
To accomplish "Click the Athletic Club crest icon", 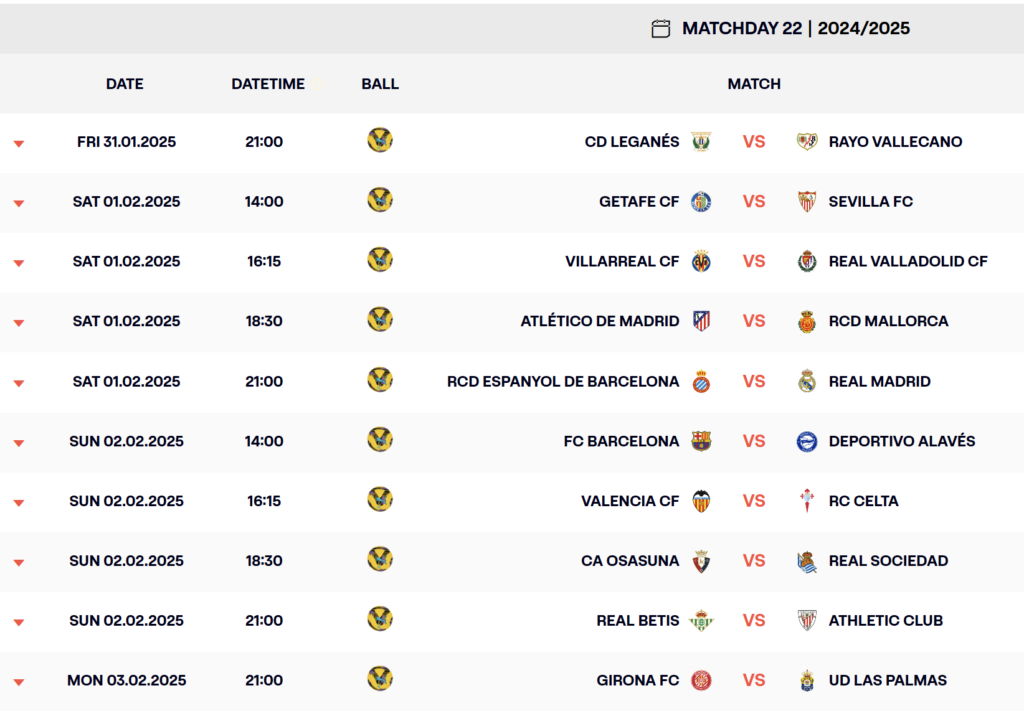I will pos(807,621).
